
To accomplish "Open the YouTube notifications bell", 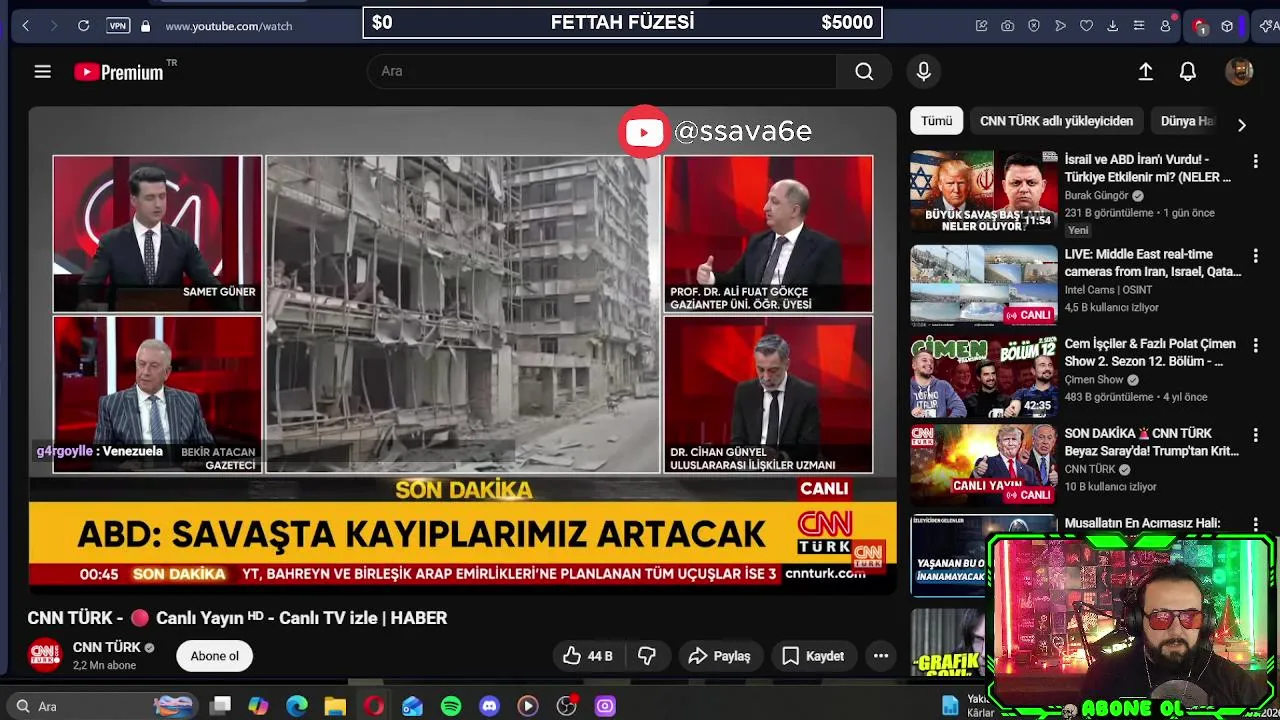I will [1188, 71].
